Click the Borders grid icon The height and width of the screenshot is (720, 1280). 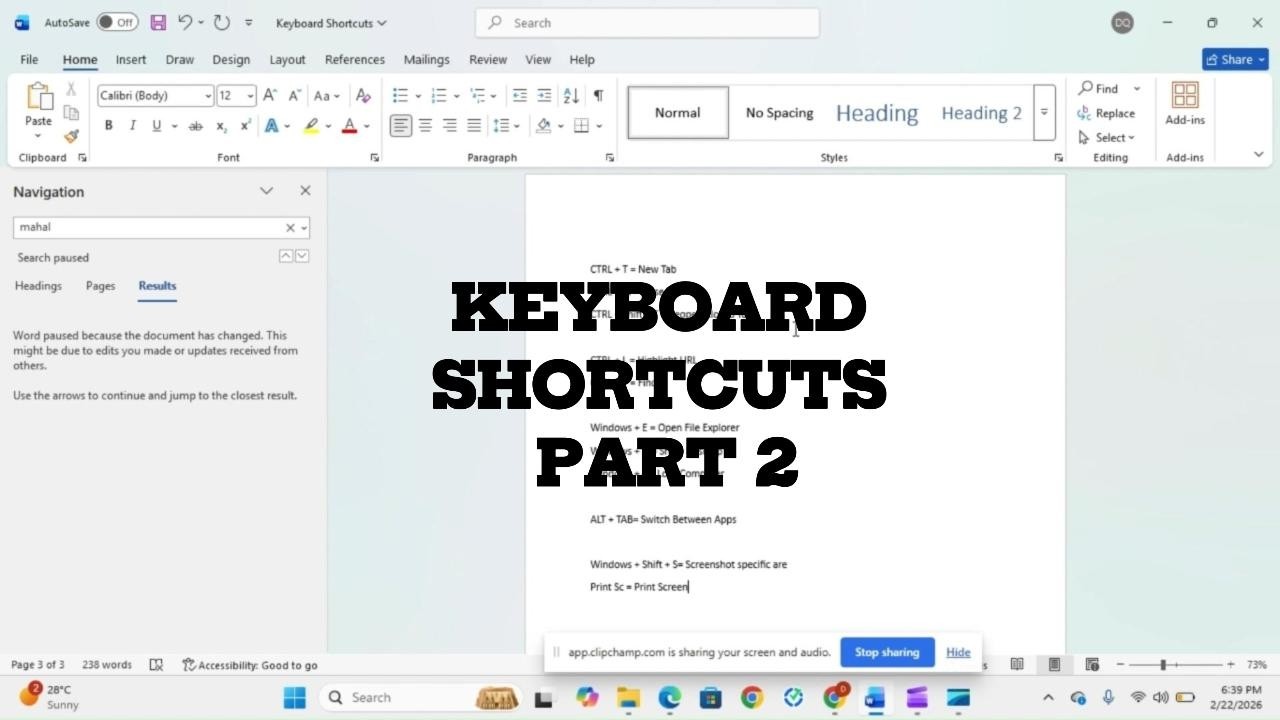(581, 125)
